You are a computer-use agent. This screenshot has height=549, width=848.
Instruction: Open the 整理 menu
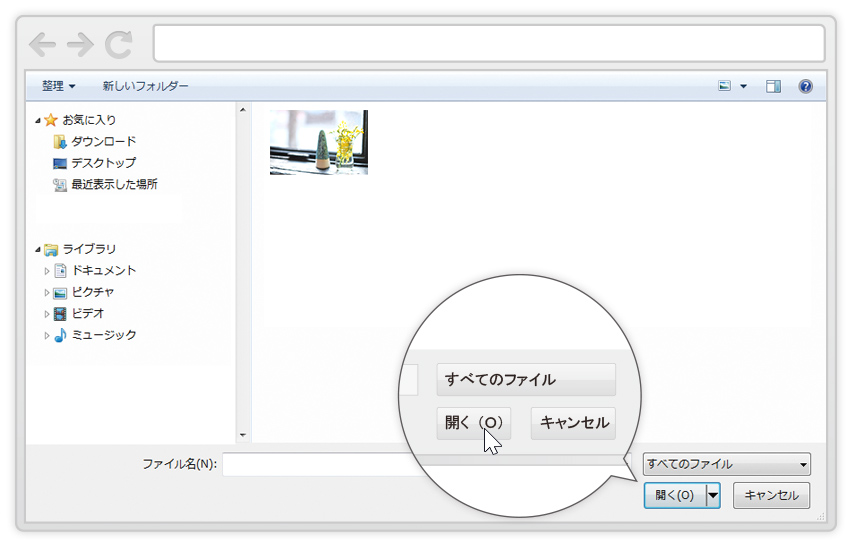tap(58, 87)
